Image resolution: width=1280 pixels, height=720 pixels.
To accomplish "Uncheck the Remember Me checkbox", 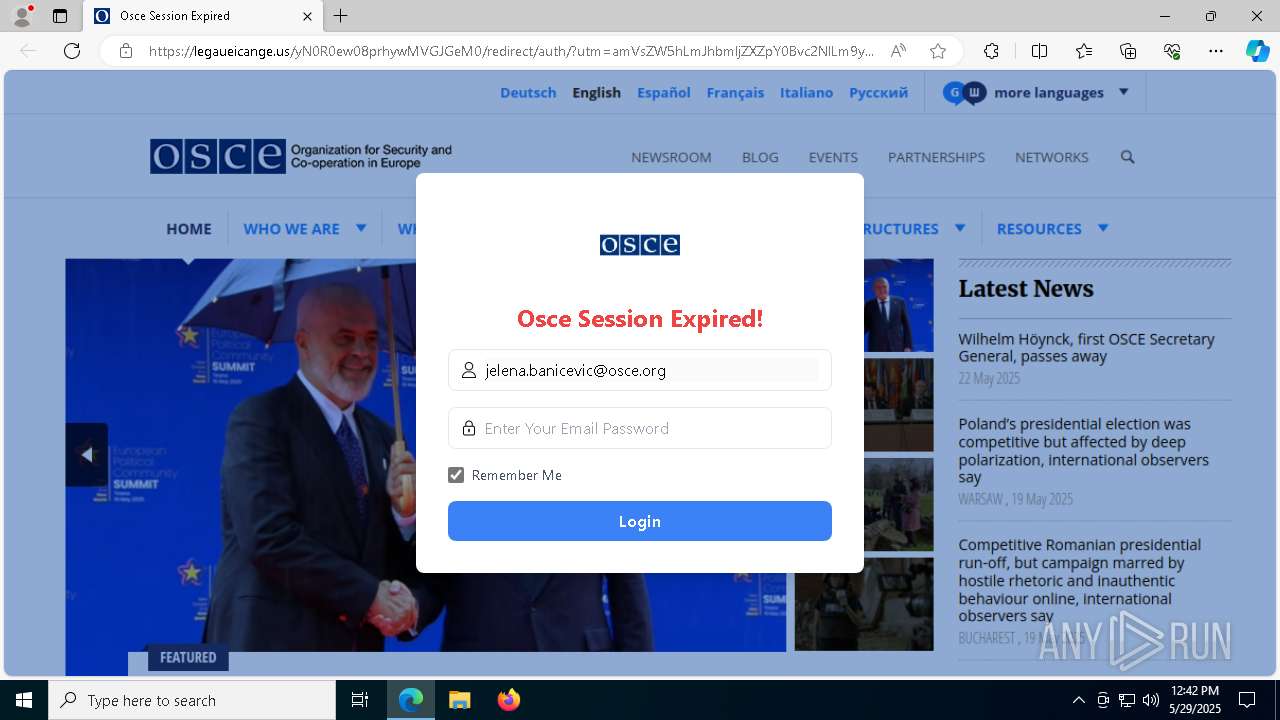I will 456,475.
